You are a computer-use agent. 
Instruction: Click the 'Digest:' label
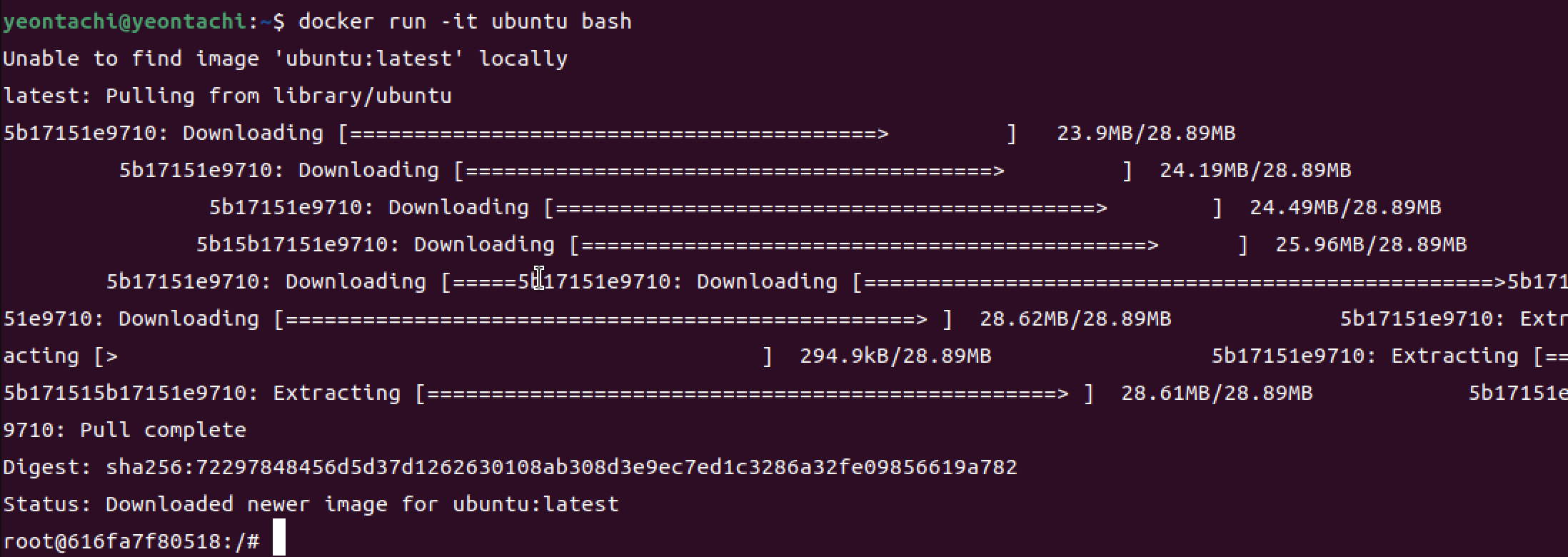tap(47, 467)
